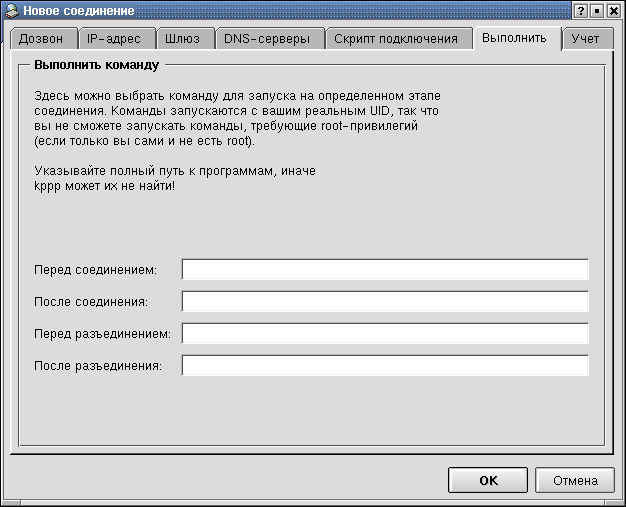The height and width of the screenshot is (507, 626).
Task: Select the Шлюз tab
Action: tap(184, 39)
